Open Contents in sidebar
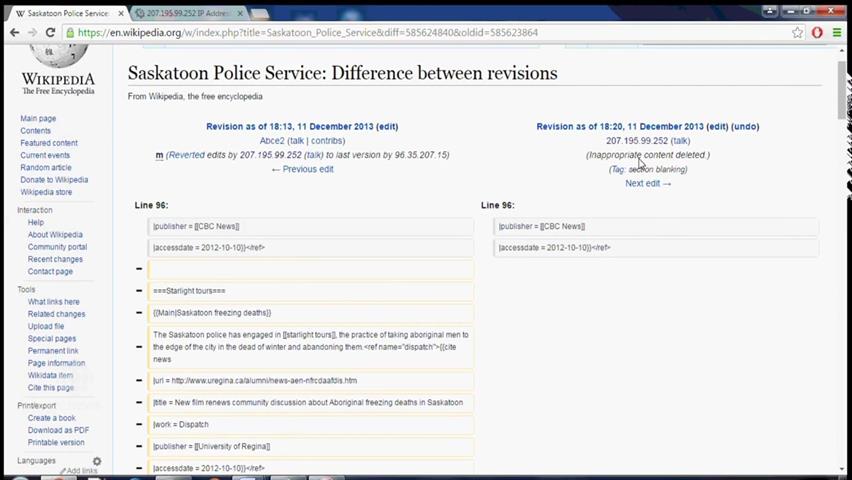This screenshot has height=480, width=852. tap(35, 130)
